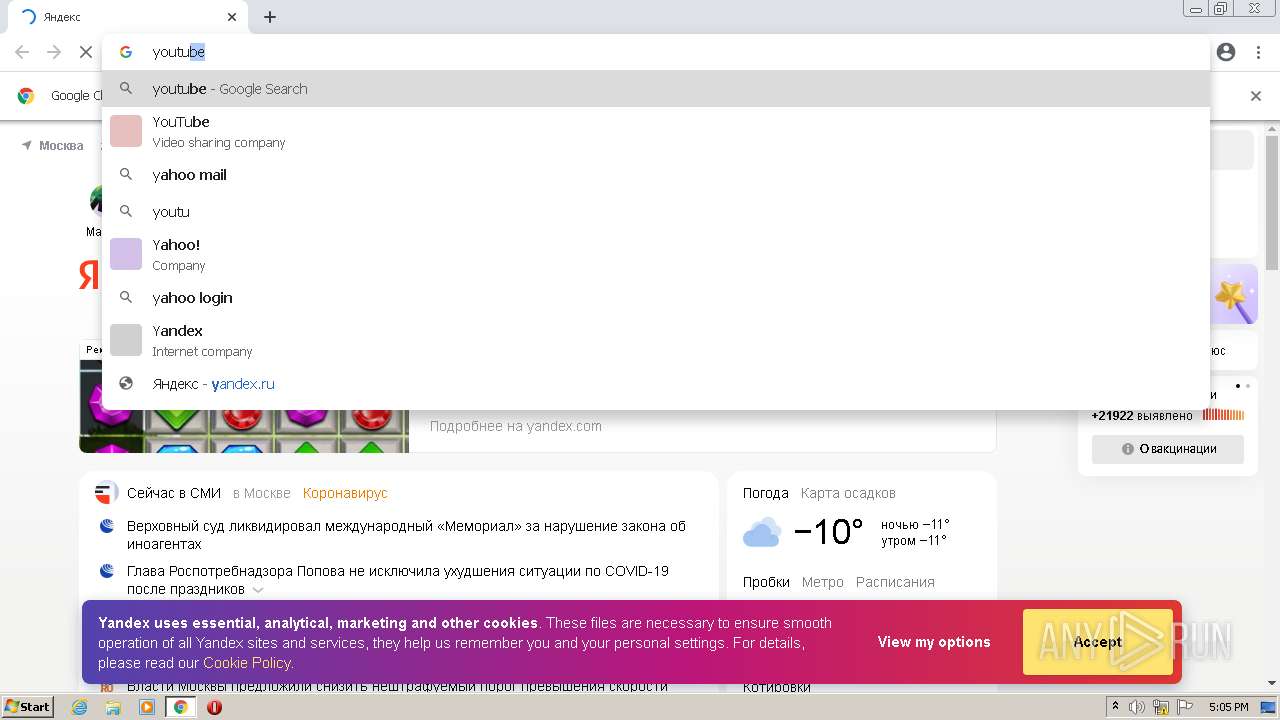Click the YouTube suggestion thumbnail icon

tap(126, 131)
